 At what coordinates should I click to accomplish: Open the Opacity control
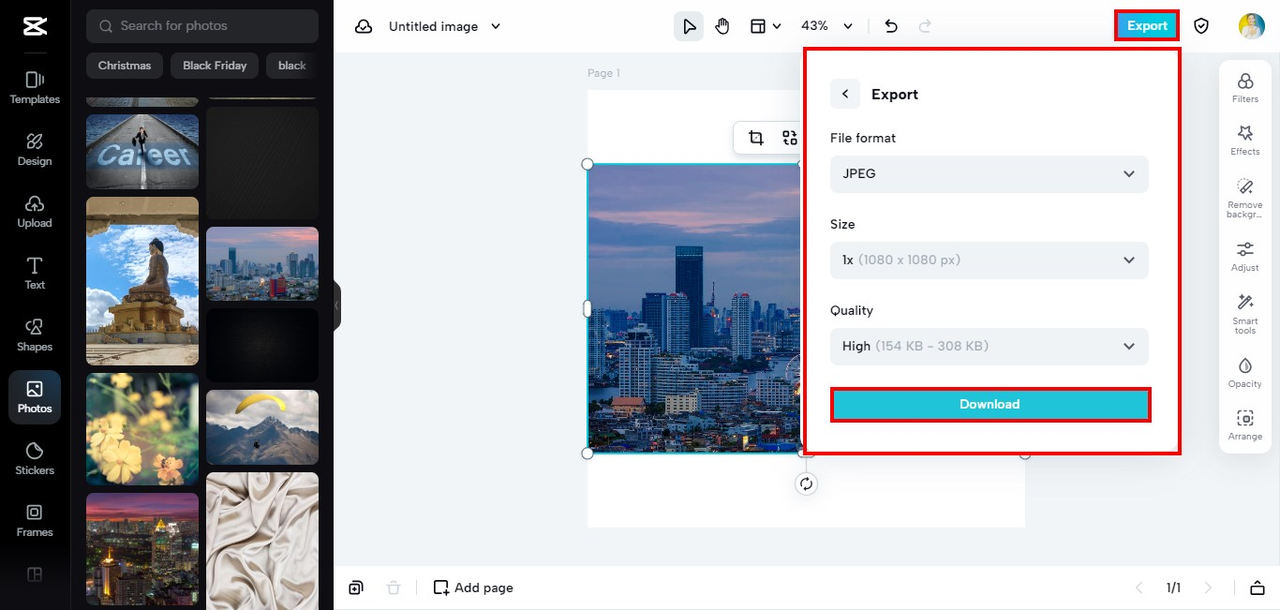(x=1245, y=372)
